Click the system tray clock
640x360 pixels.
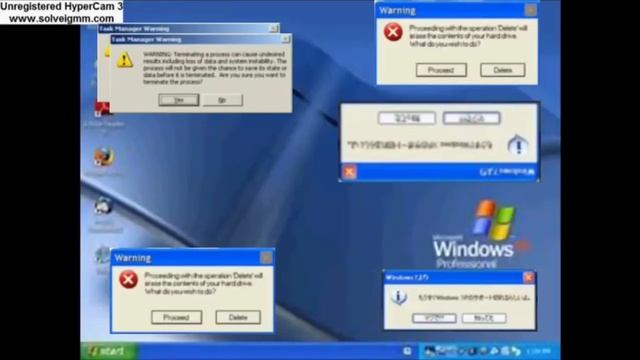538,351
